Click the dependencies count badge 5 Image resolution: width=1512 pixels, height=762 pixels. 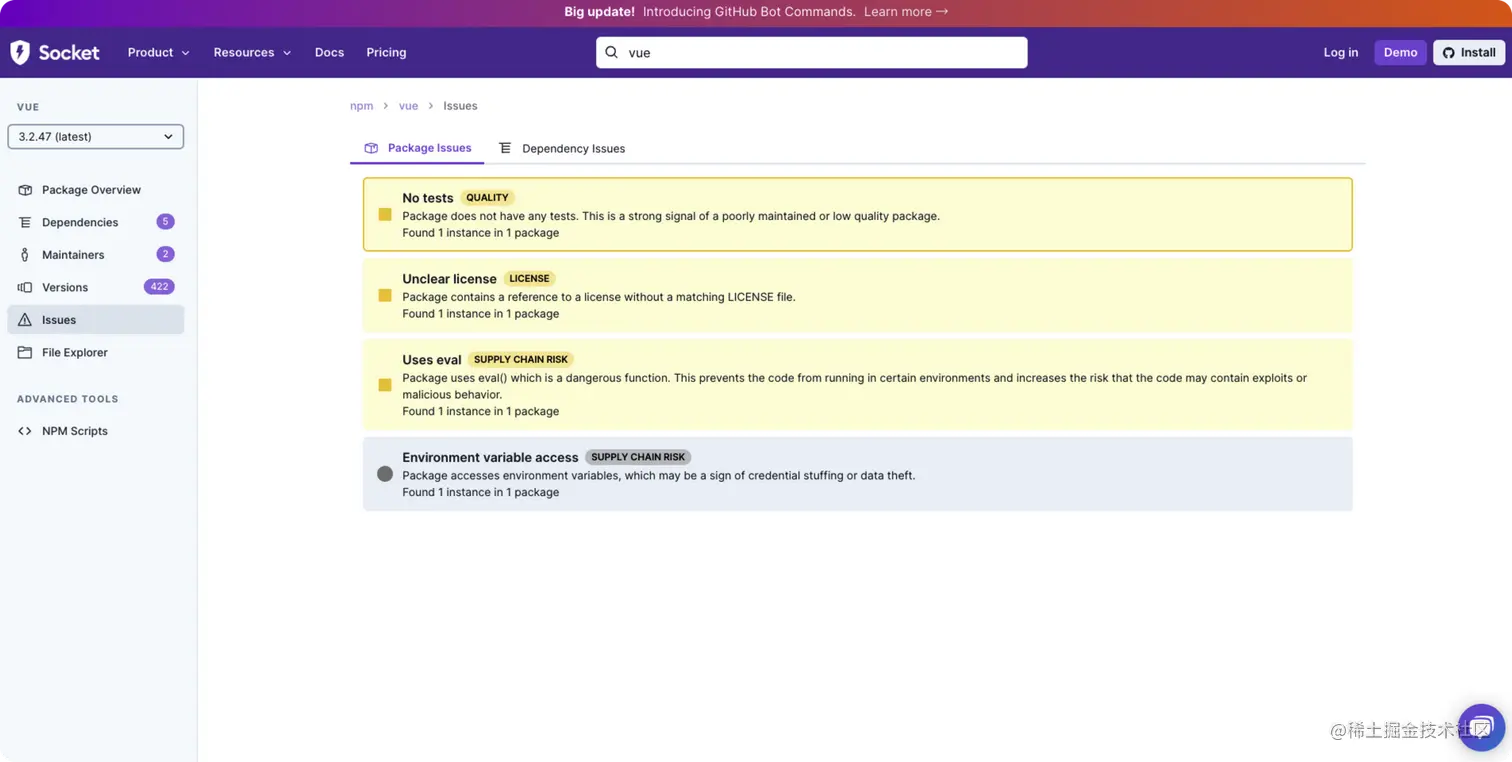click(165, 222)
